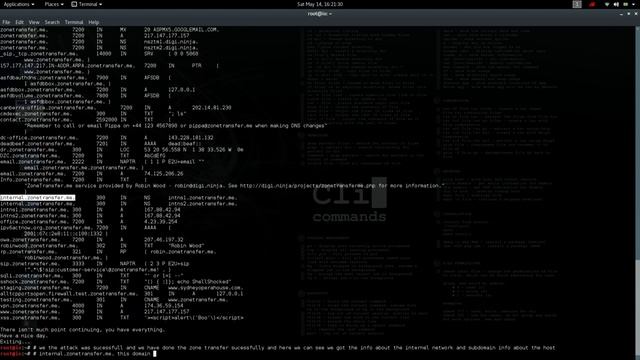Click the last command prompt line cursor
This screenshot has width=640, height=360.
(155, 354)
